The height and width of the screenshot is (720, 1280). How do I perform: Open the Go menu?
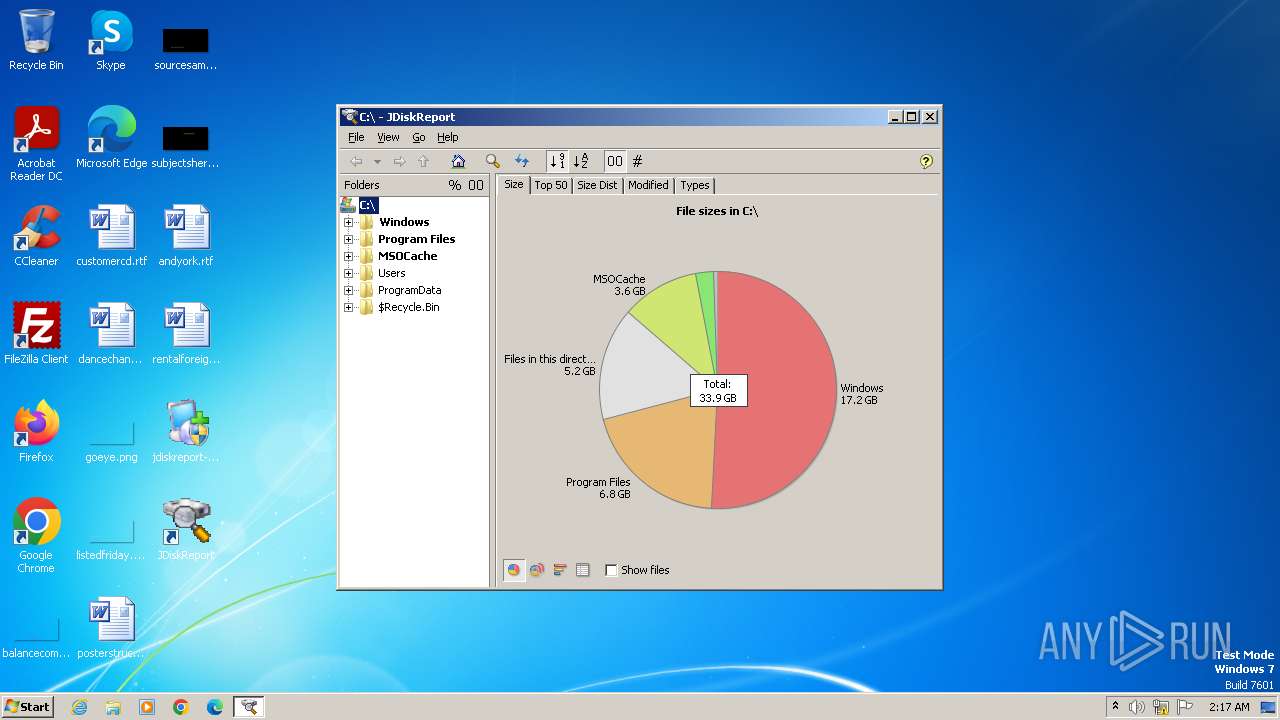[419, 137]
